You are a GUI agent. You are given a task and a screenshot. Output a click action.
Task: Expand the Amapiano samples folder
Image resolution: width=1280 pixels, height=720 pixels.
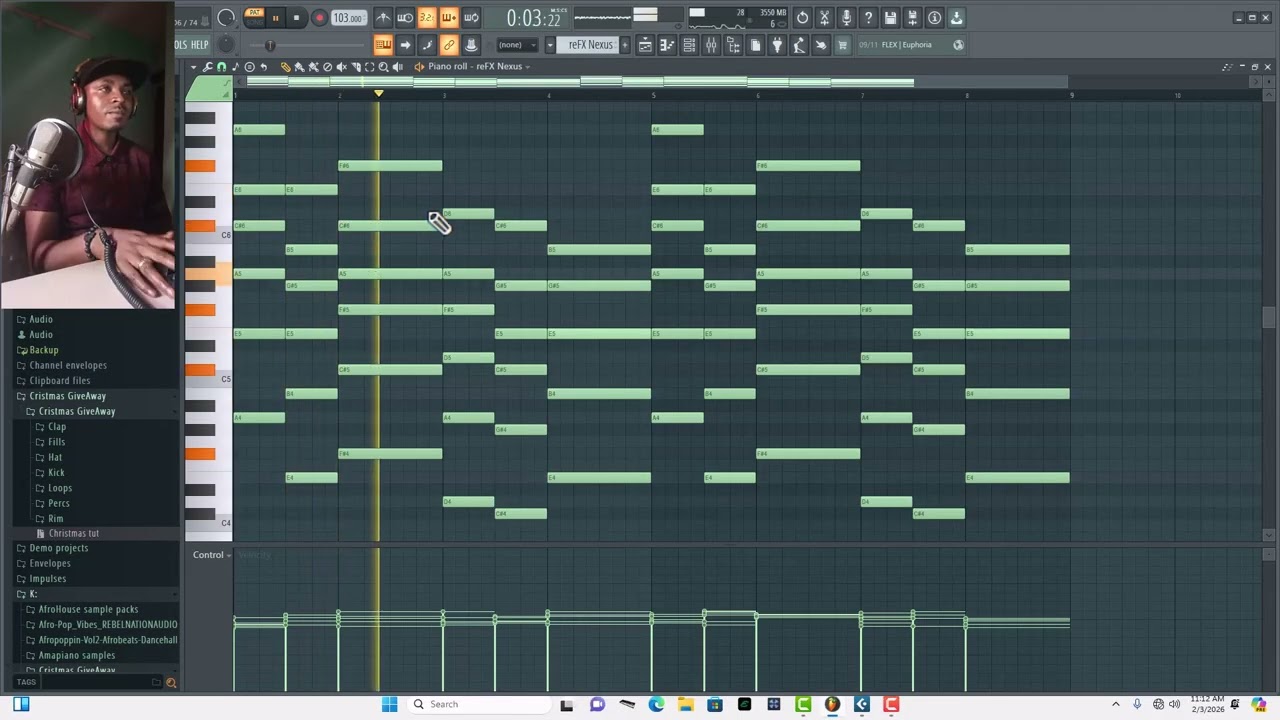[x=77, y=656]
